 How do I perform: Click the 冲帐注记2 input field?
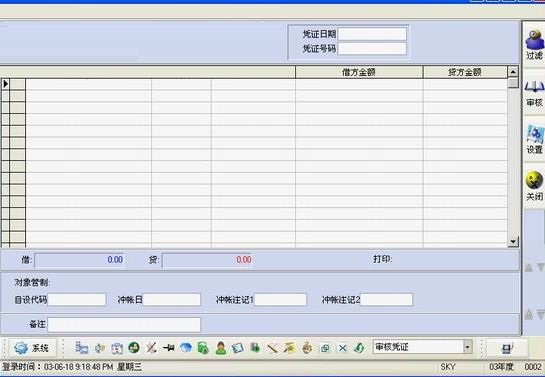[x=387, y=300]
